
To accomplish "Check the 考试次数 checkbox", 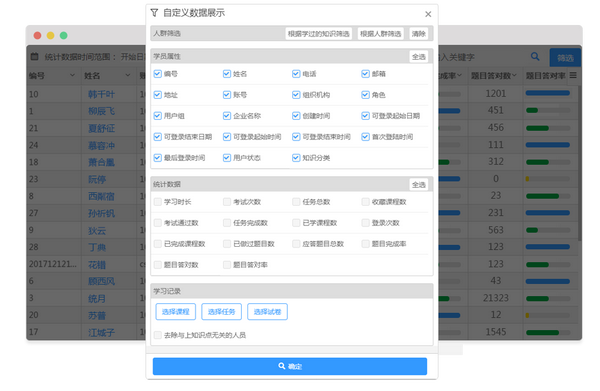I will (227, 202).
